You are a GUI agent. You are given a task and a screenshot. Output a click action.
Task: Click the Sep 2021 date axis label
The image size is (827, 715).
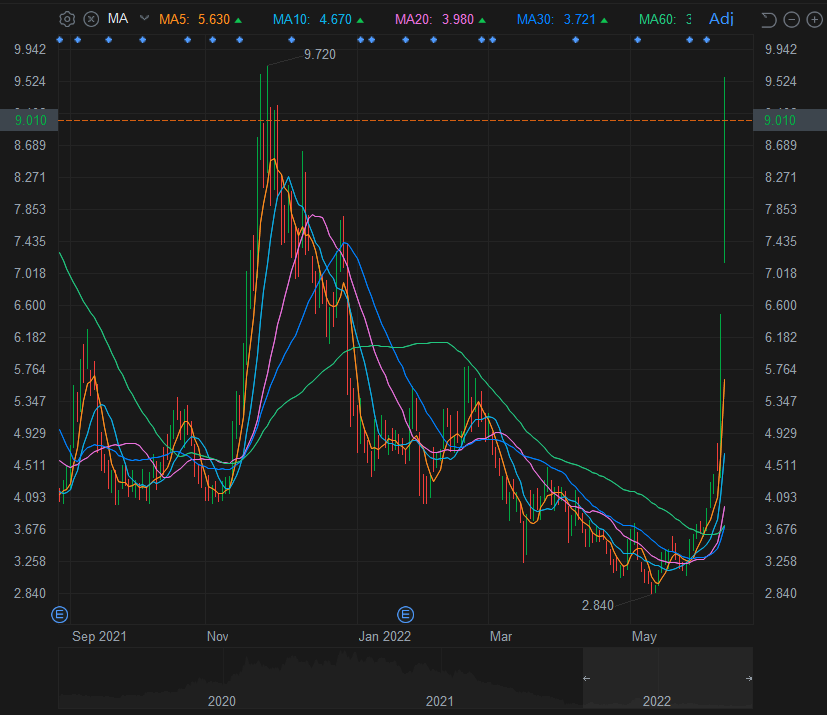(x=99, y=636)
